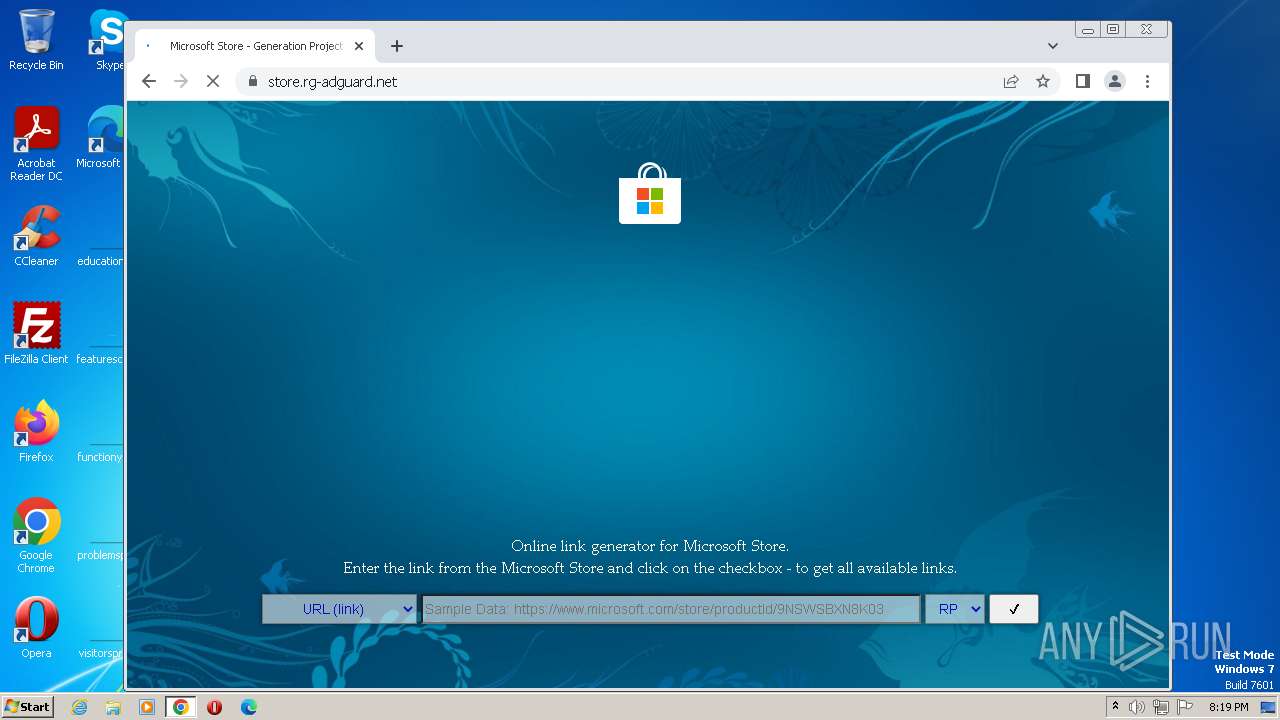Stop page loading with the X button

tap(213, 81)
